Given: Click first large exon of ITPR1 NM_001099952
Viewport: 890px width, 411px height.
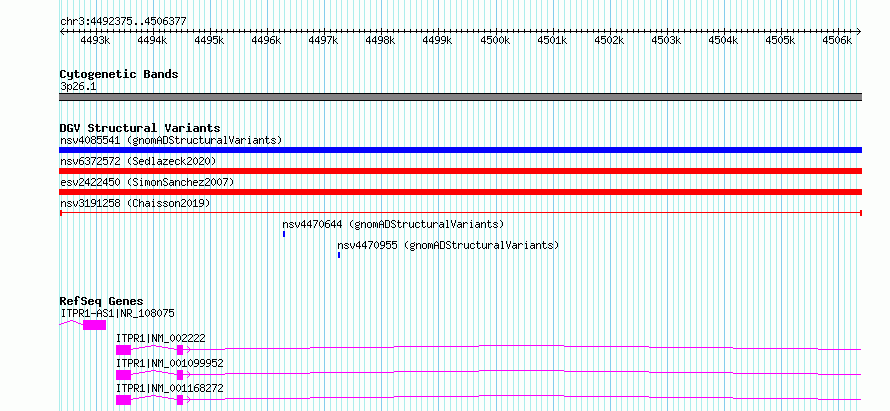Looking at the screenshot, I should click(x=123, y=375).
